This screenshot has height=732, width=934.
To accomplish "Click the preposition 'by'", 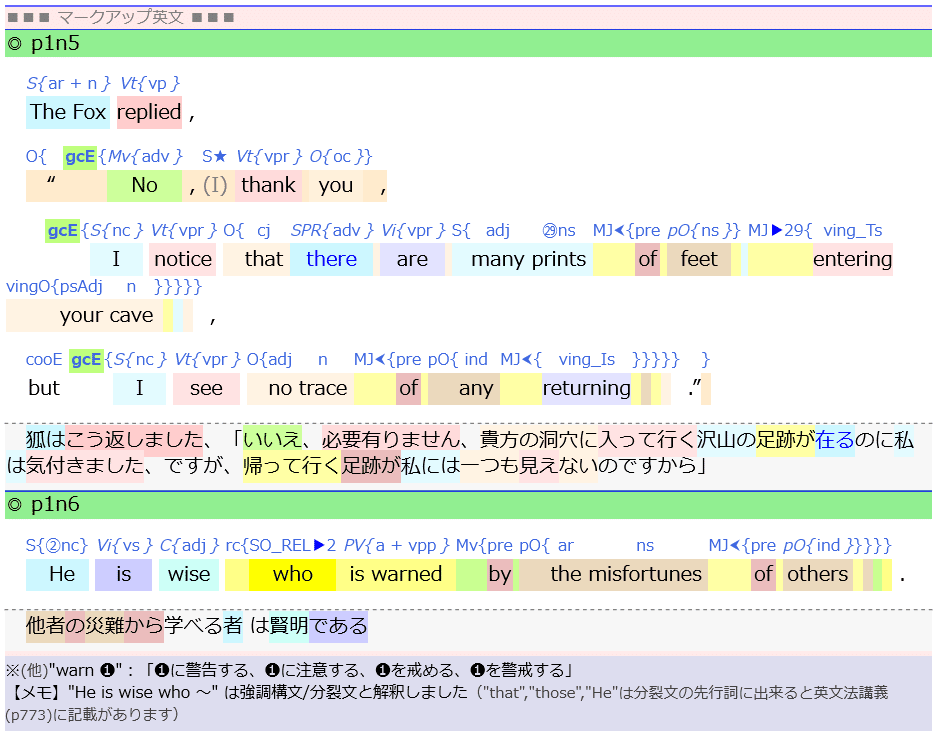I will [x=499, y=574].
